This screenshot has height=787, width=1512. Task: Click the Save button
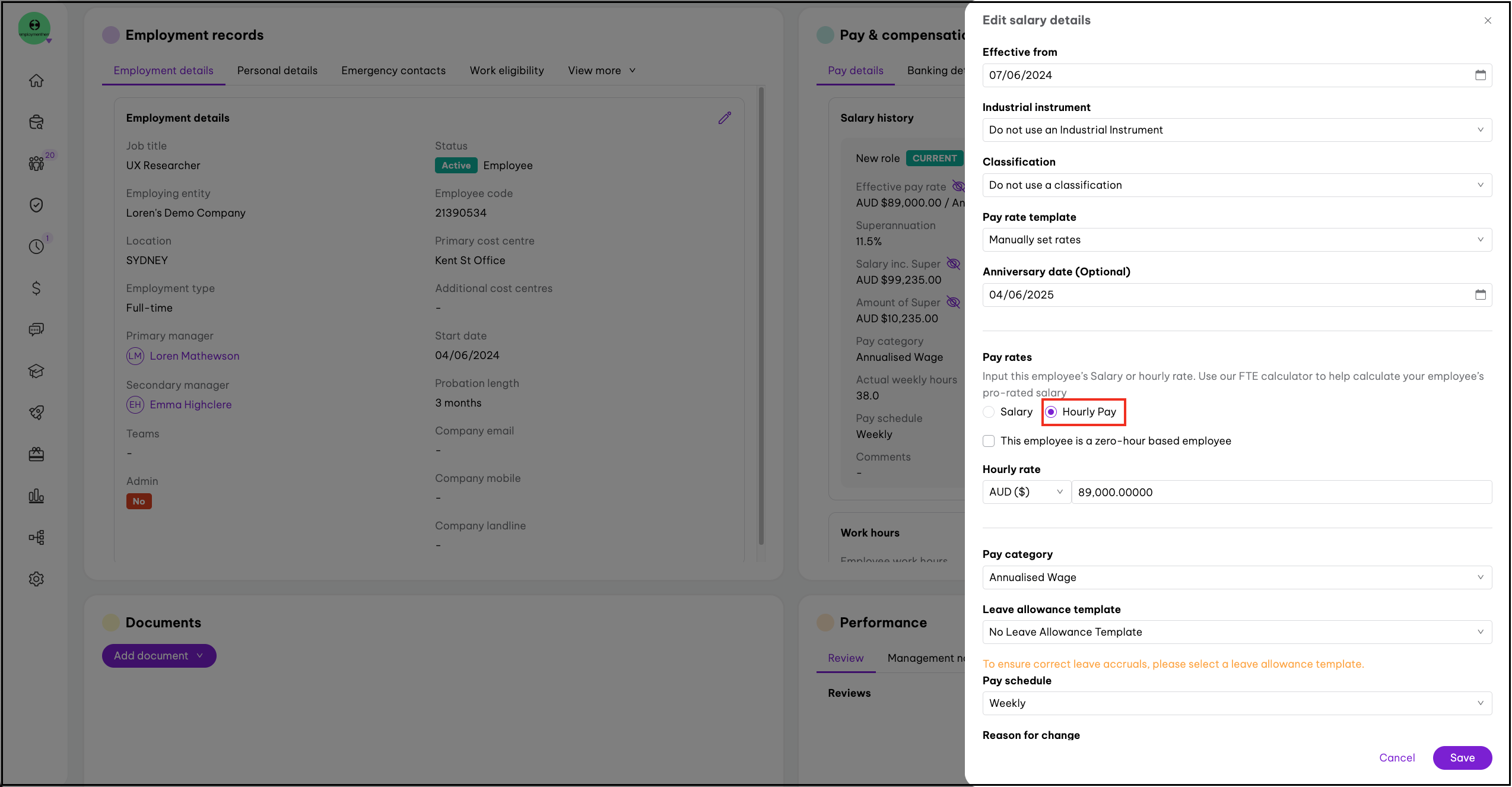[x=1462, y=758]
